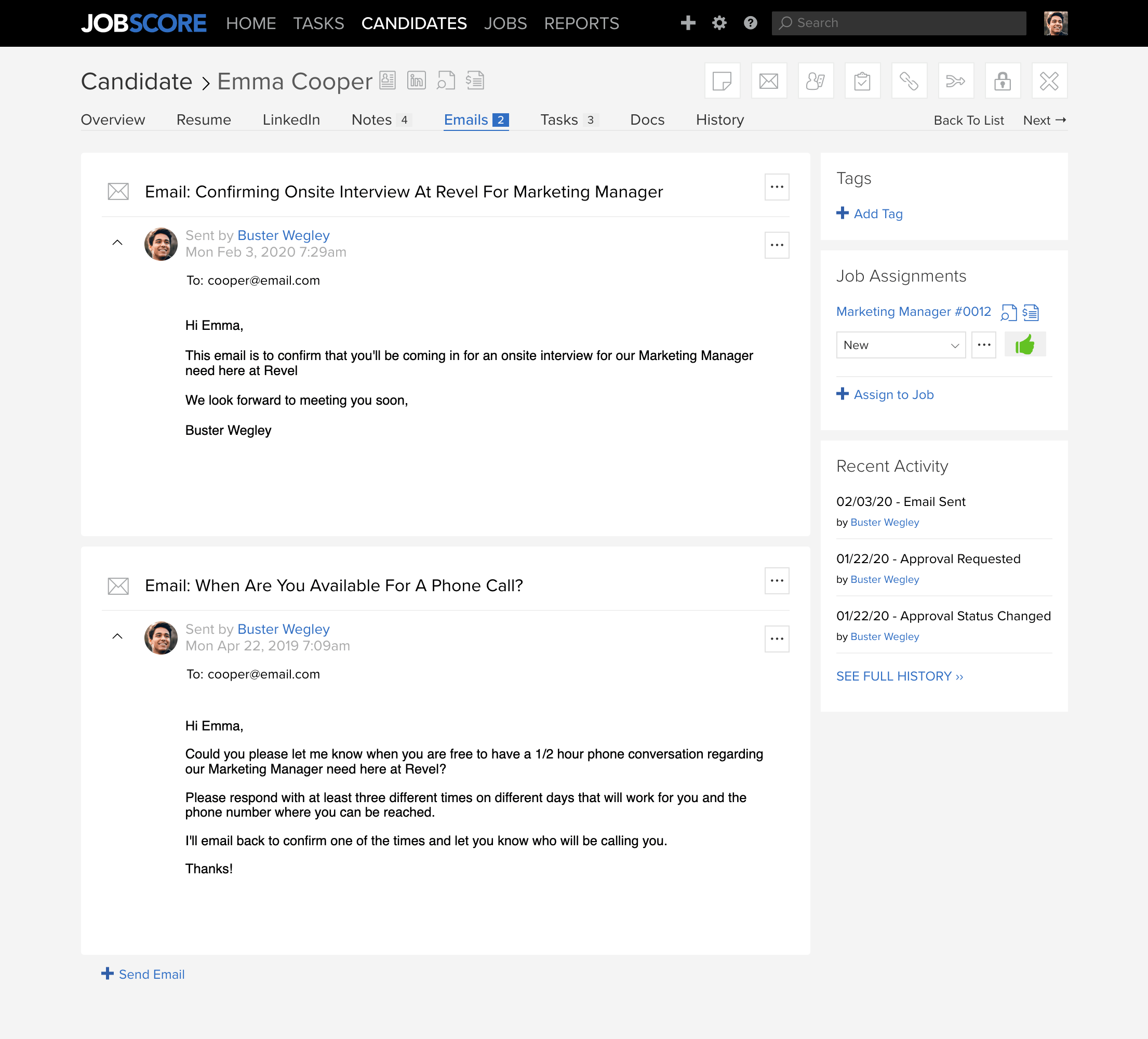Click Buster Wegley under Email Sent activity
1148x1039 pixels.
(x=884, y=522)
